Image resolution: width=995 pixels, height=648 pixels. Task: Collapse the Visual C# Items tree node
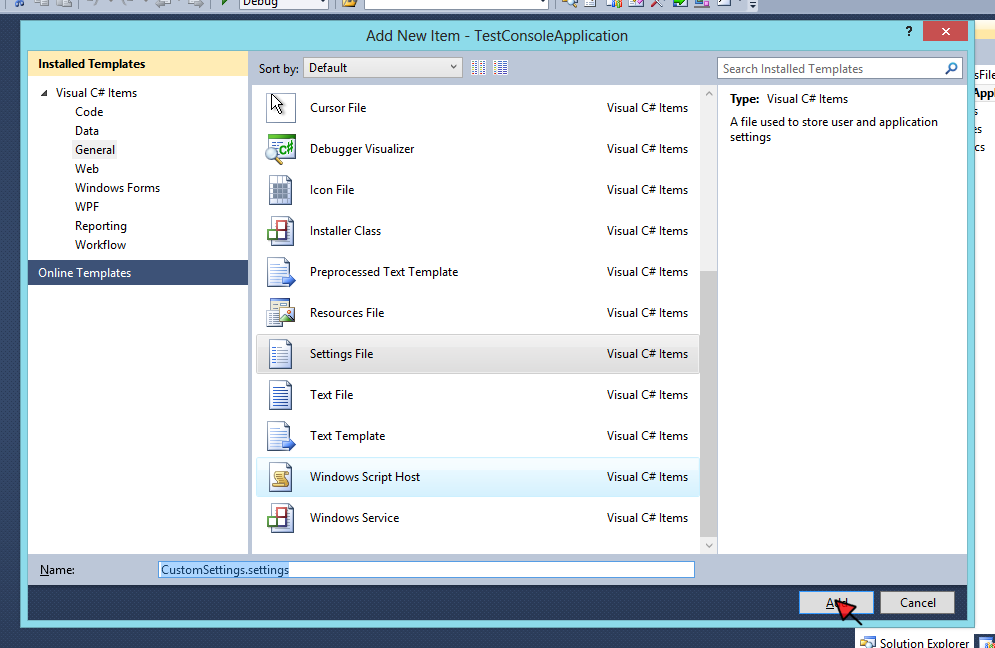(43, 92)
